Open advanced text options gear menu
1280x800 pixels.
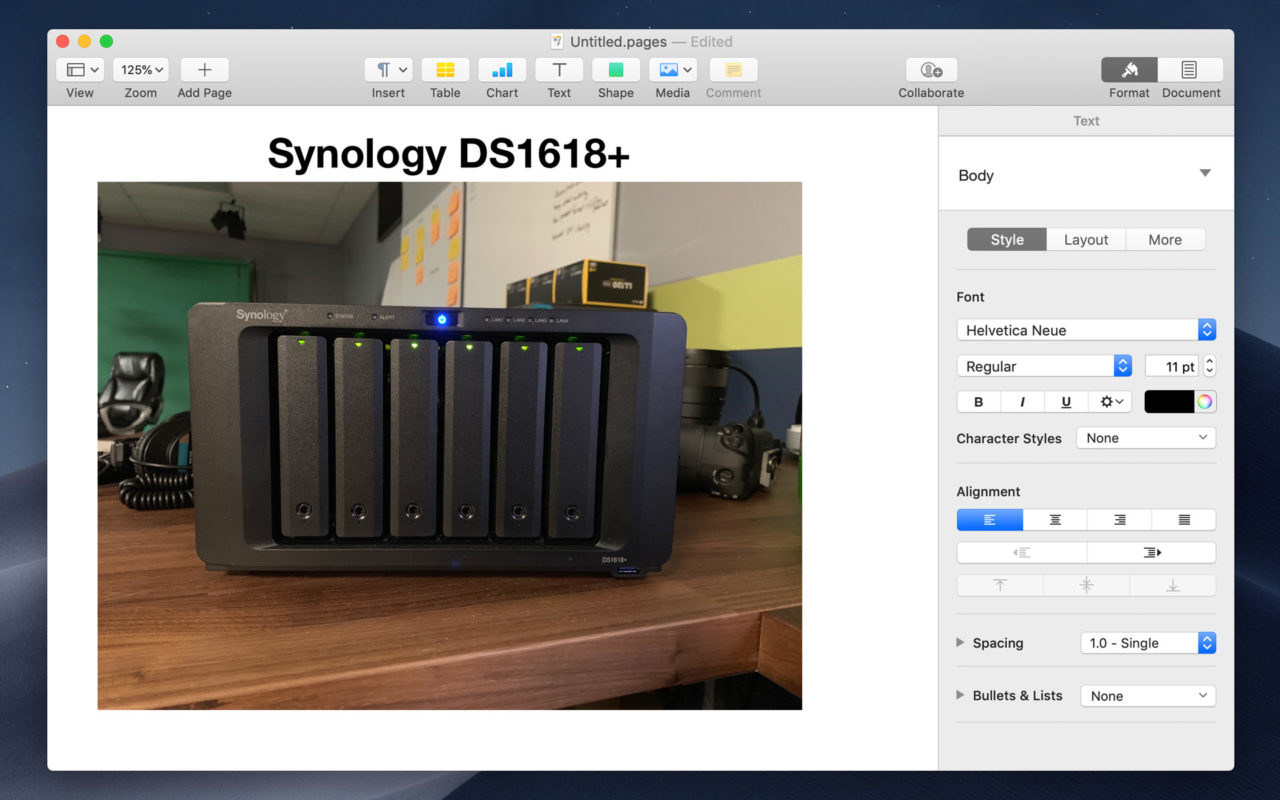[x=1110, y=402]
